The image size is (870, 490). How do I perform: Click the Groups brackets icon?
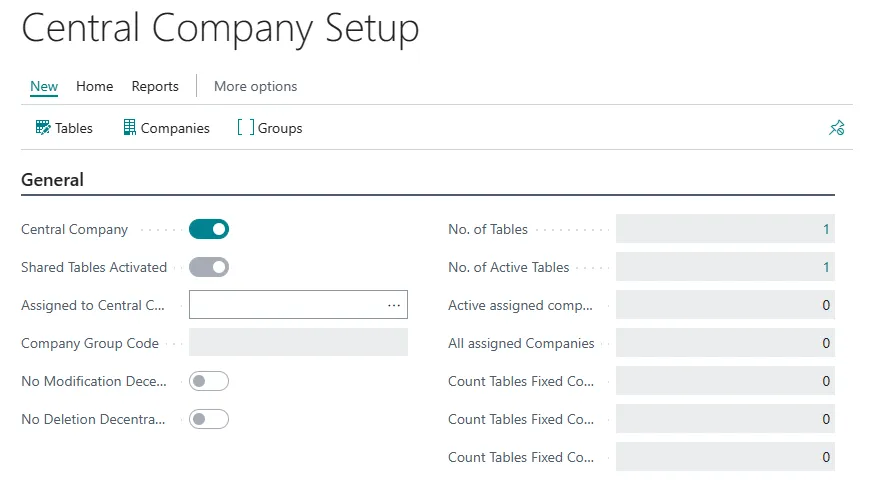tap(245, 128)
